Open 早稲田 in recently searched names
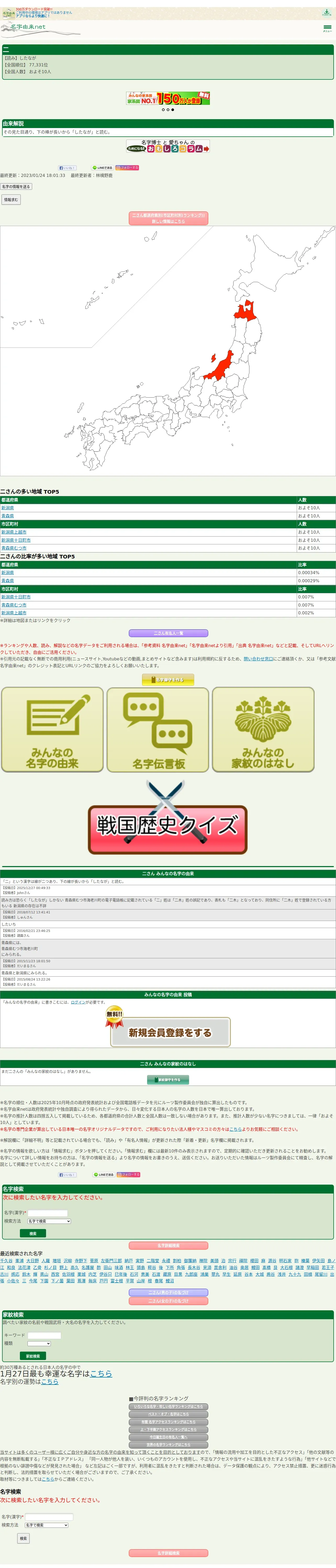 click(312, 1267)
